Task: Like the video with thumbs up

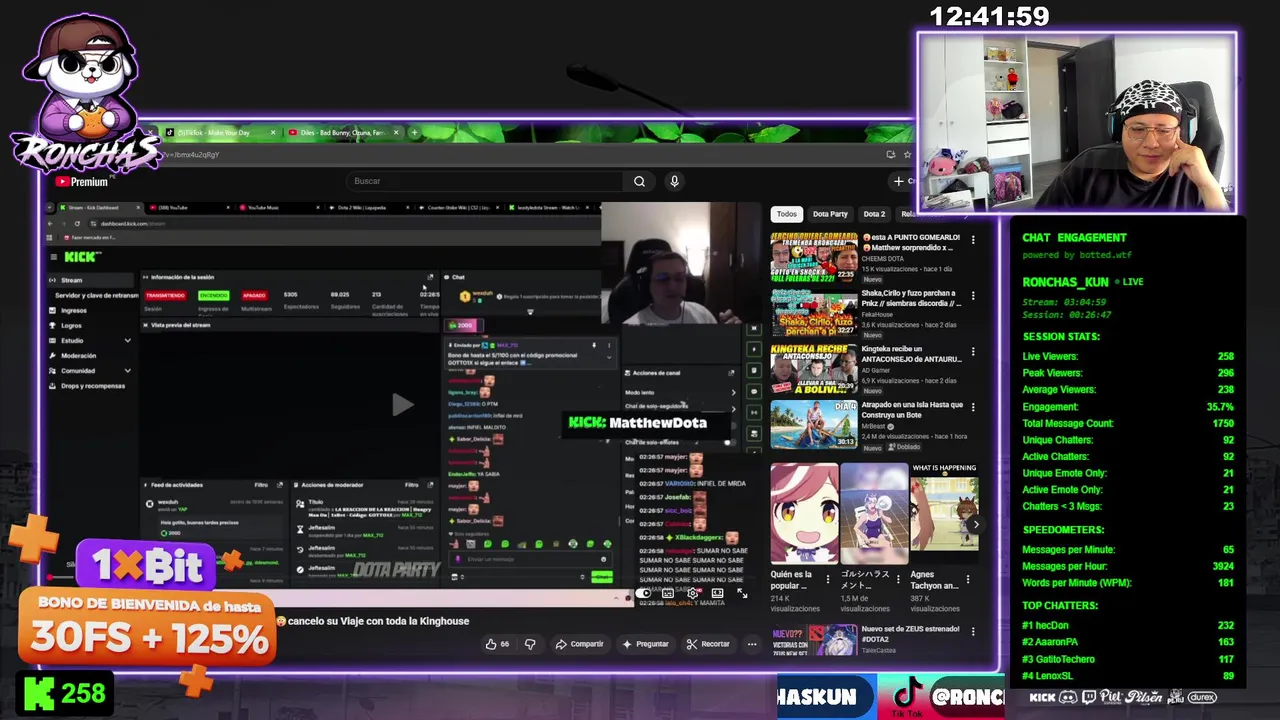Action: [x=497, y=644]
